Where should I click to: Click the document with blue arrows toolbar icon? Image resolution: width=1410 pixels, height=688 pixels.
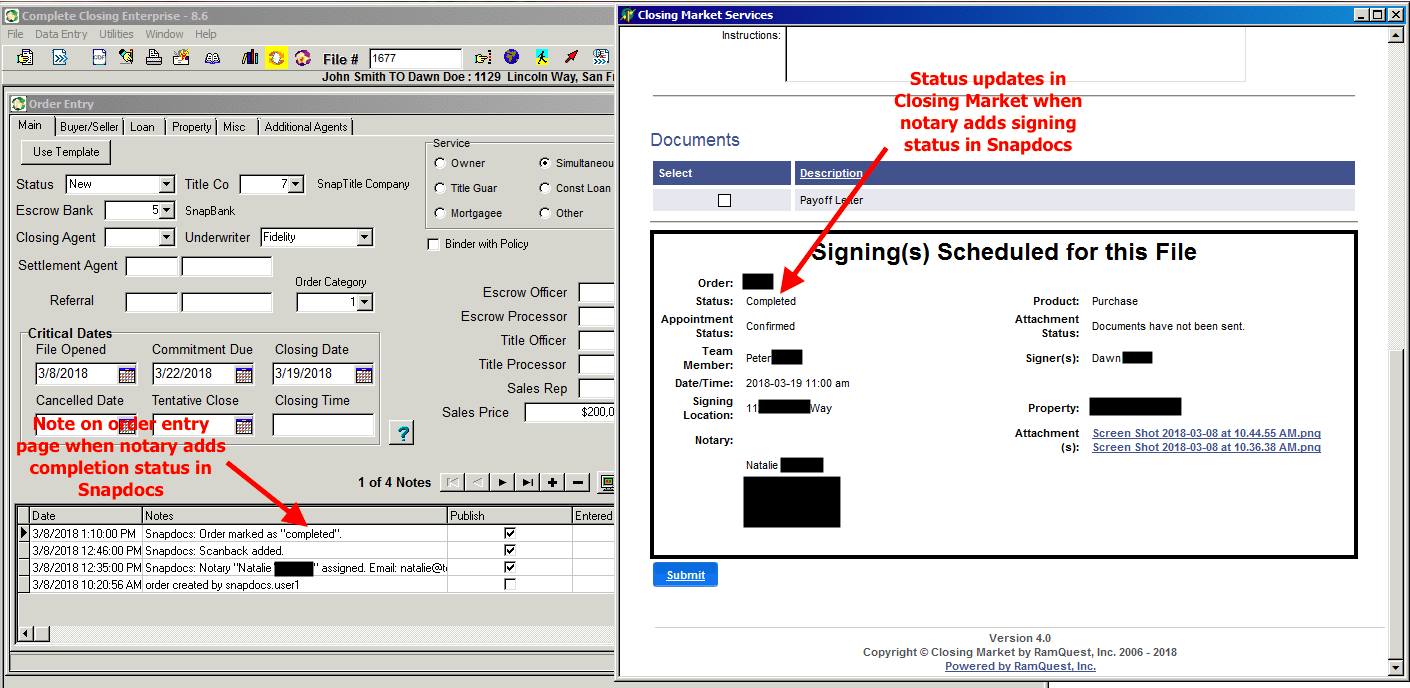60,58
